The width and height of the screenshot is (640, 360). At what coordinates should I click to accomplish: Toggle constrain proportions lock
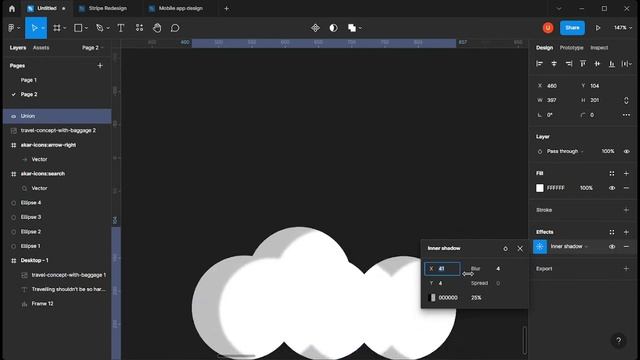[x=626, y=100]
